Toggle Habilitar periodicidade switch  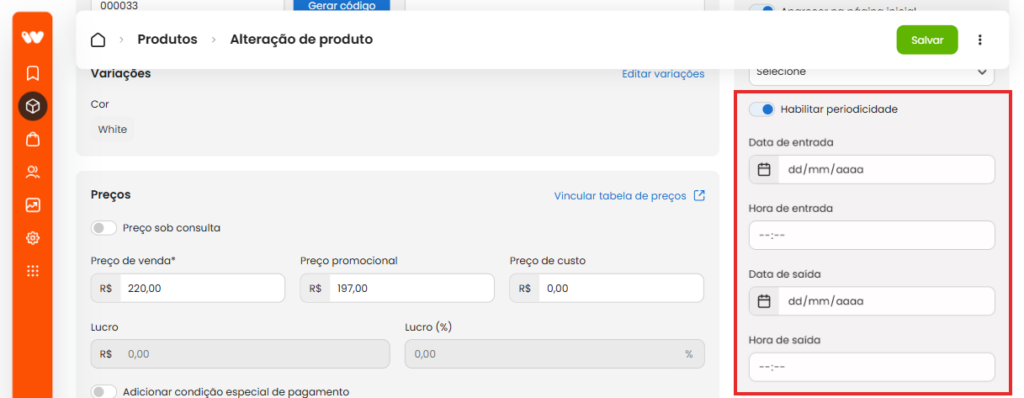coord(761,109)
